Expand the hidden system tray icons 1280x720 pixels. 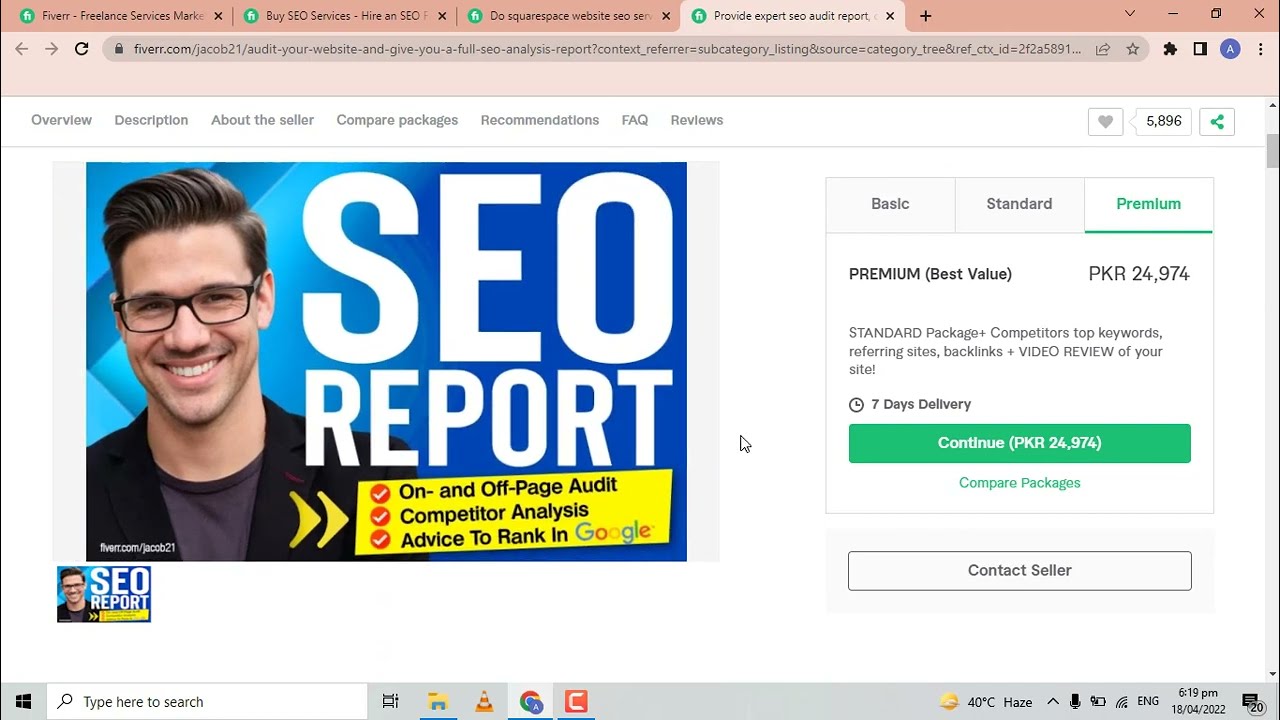(x=1052, y=701)
